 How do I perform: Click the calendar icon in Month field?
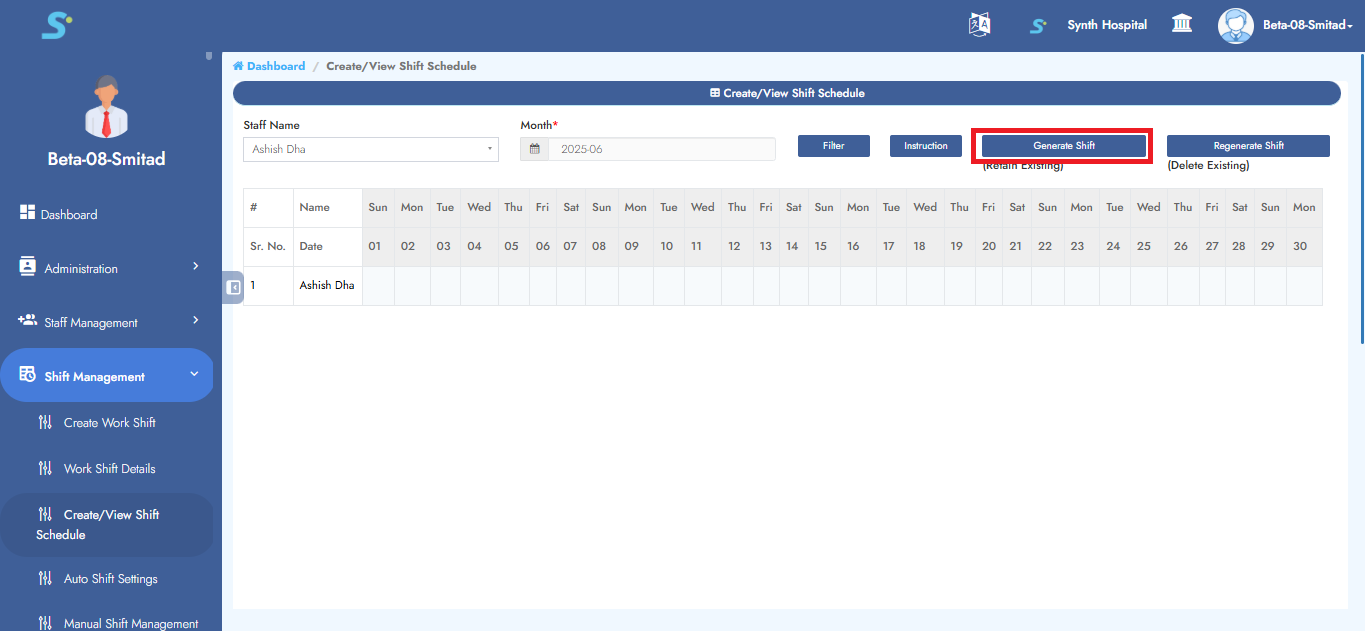click(x=535, y=149)
